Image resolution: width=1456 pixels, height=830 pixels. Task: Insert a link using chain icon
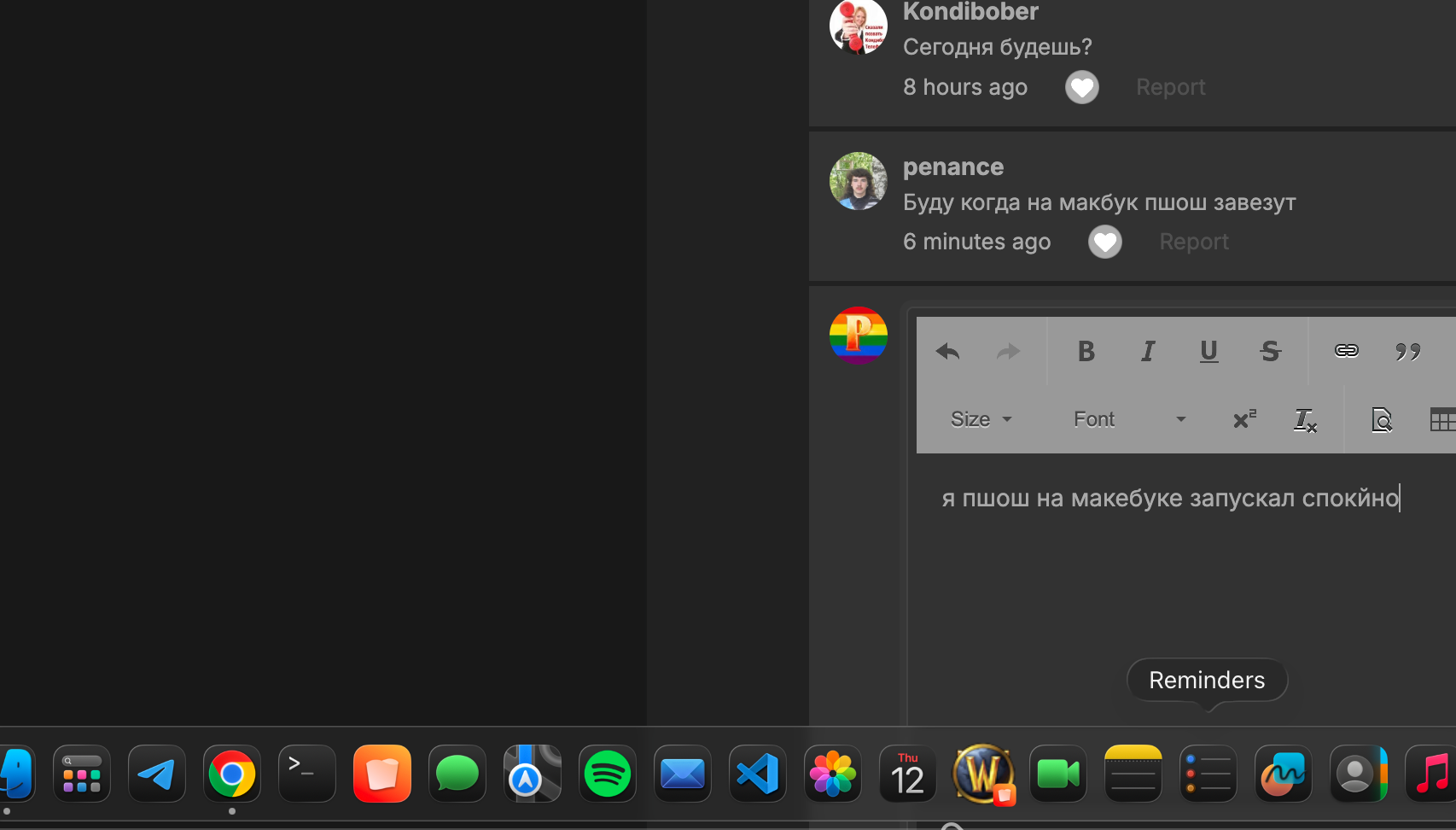pos(1346,351)
